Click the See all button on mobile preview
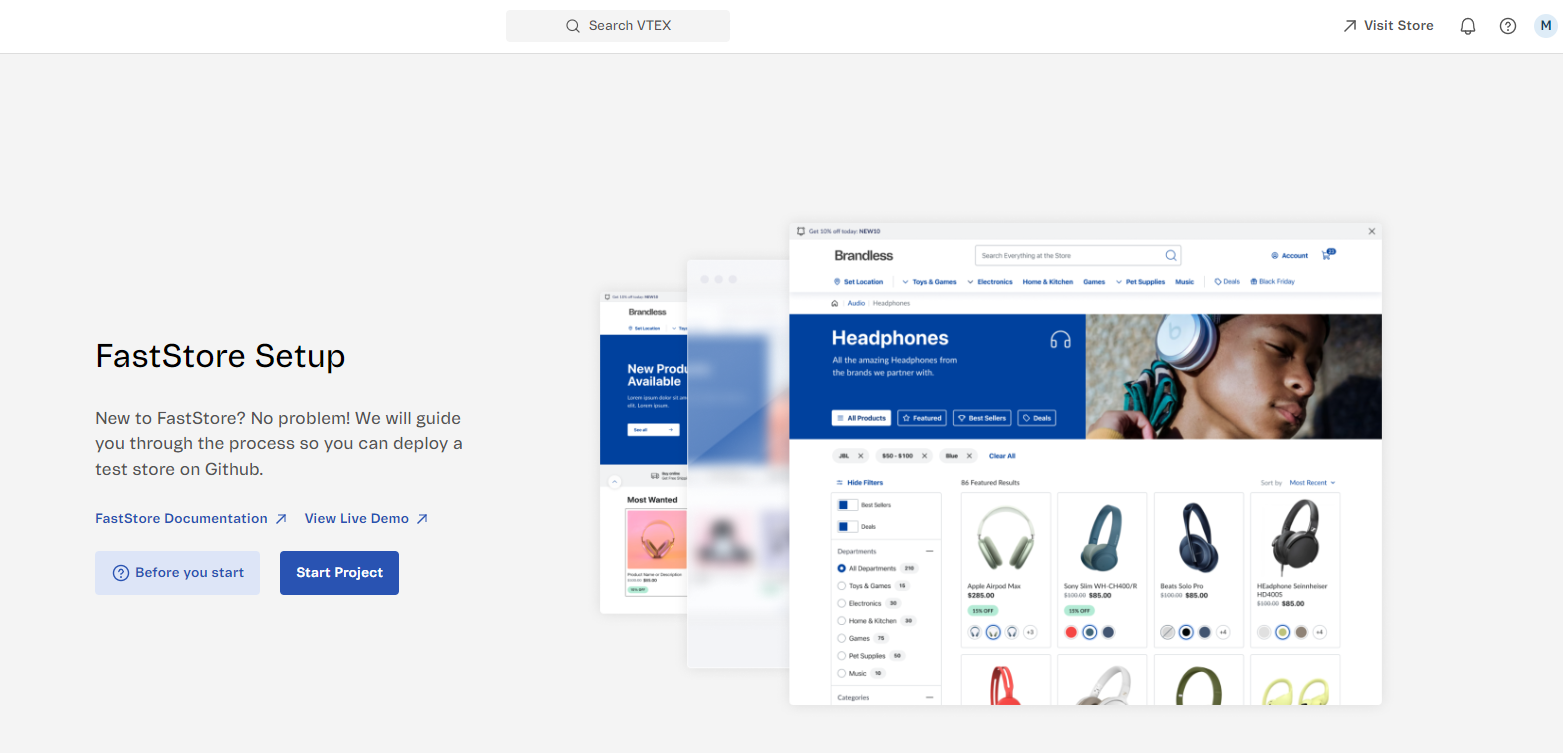Image resolution: width=1563 pixels, height=753 pixels. (x=653, y=429)
